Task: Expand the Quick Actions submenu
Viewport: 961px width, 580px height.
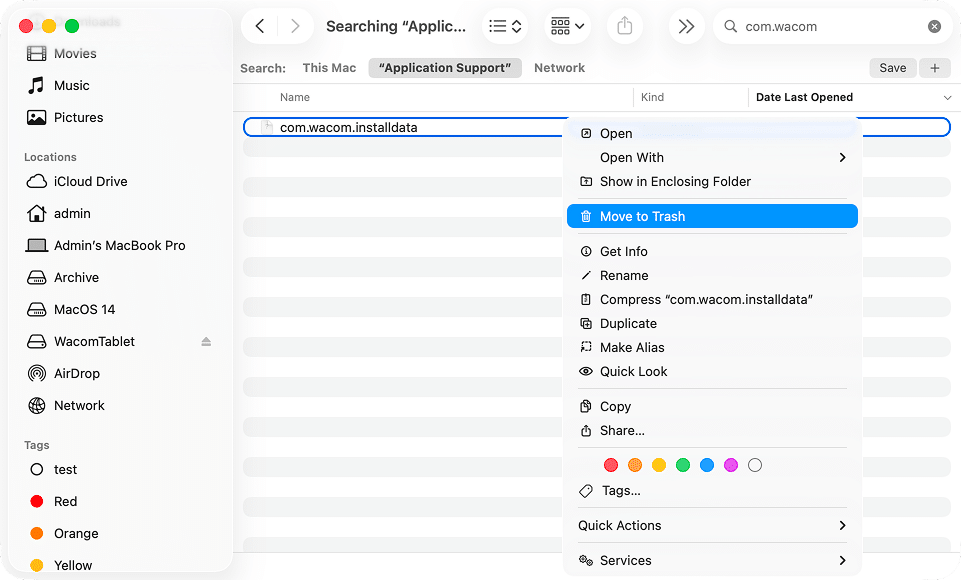Action: [619, 525]
